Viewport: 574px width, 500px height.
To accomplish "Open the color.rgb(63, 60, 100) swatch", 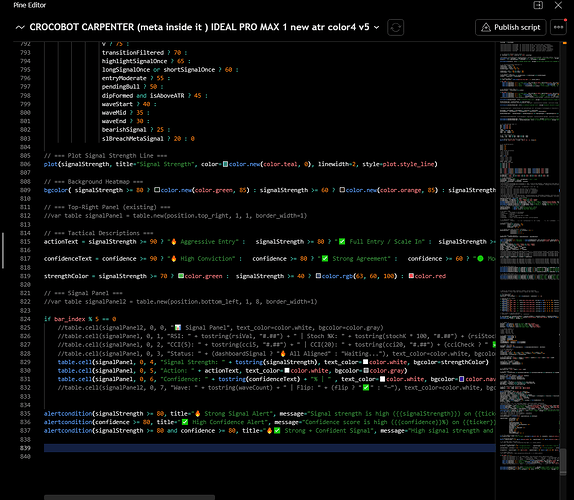I will (x=318, y=276).
